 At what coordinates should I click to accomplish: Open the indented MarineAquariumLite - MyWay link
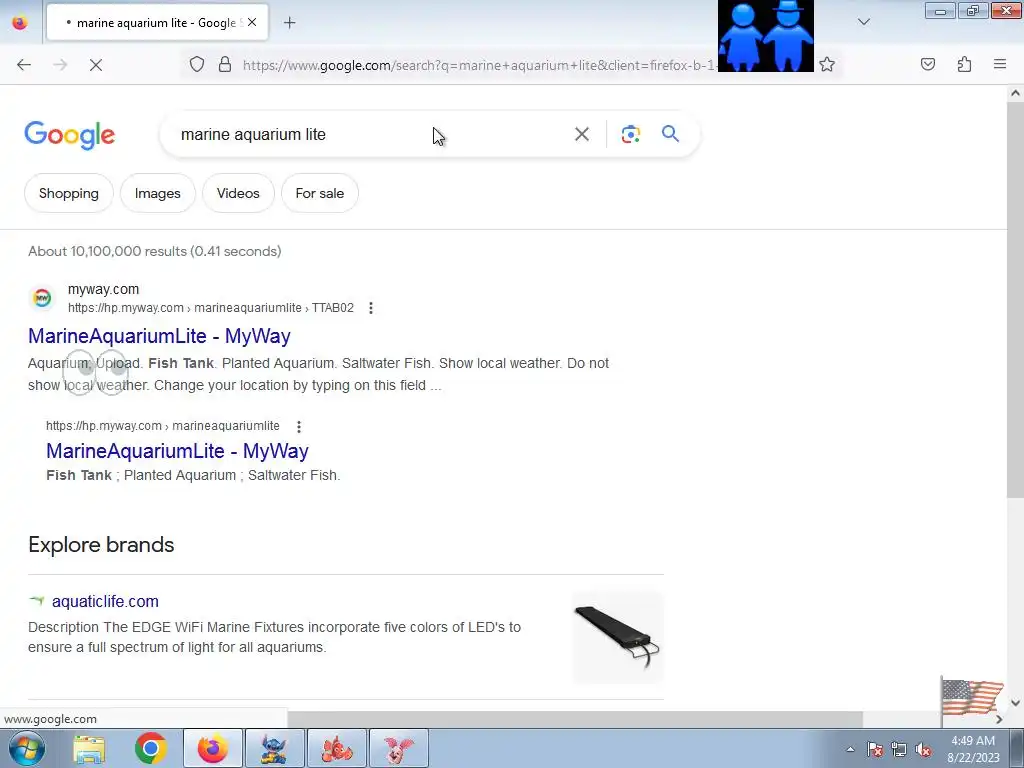[177, 451]
